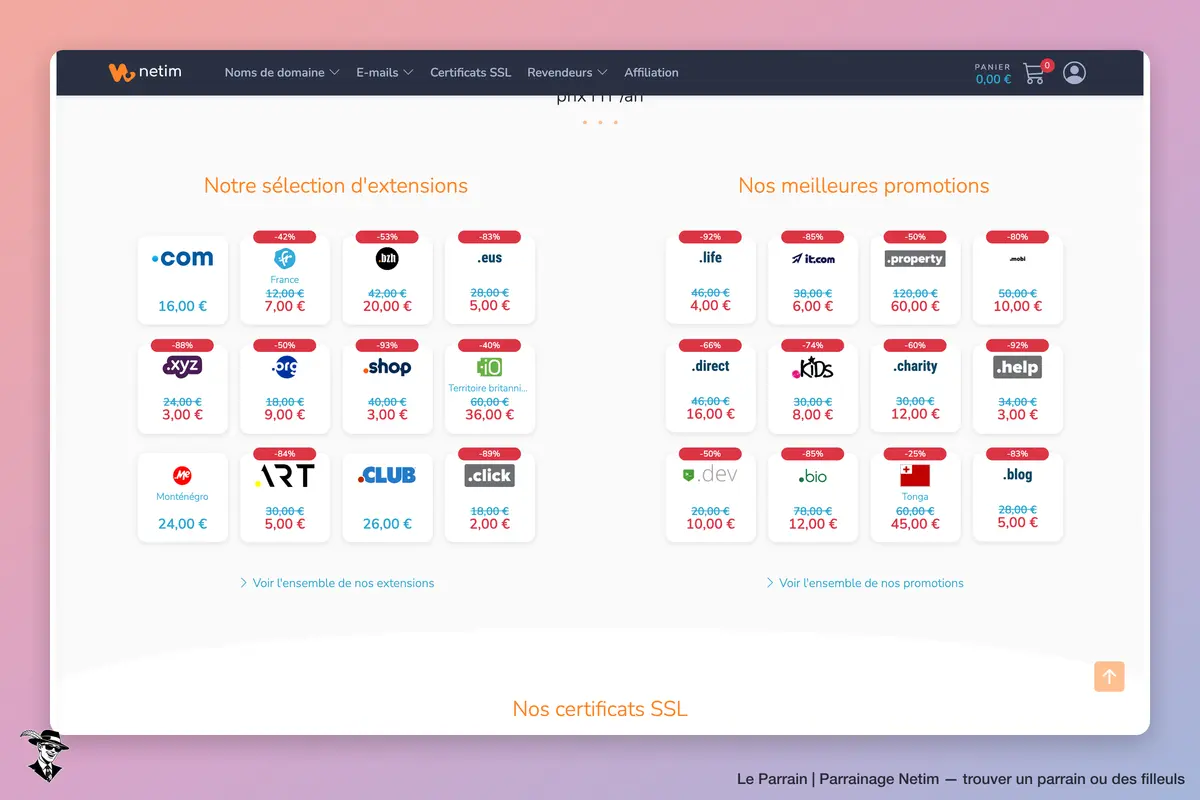The image size is (1200, 800).
Task: Expand the Revendeurs menu
Action: (567, 73)
